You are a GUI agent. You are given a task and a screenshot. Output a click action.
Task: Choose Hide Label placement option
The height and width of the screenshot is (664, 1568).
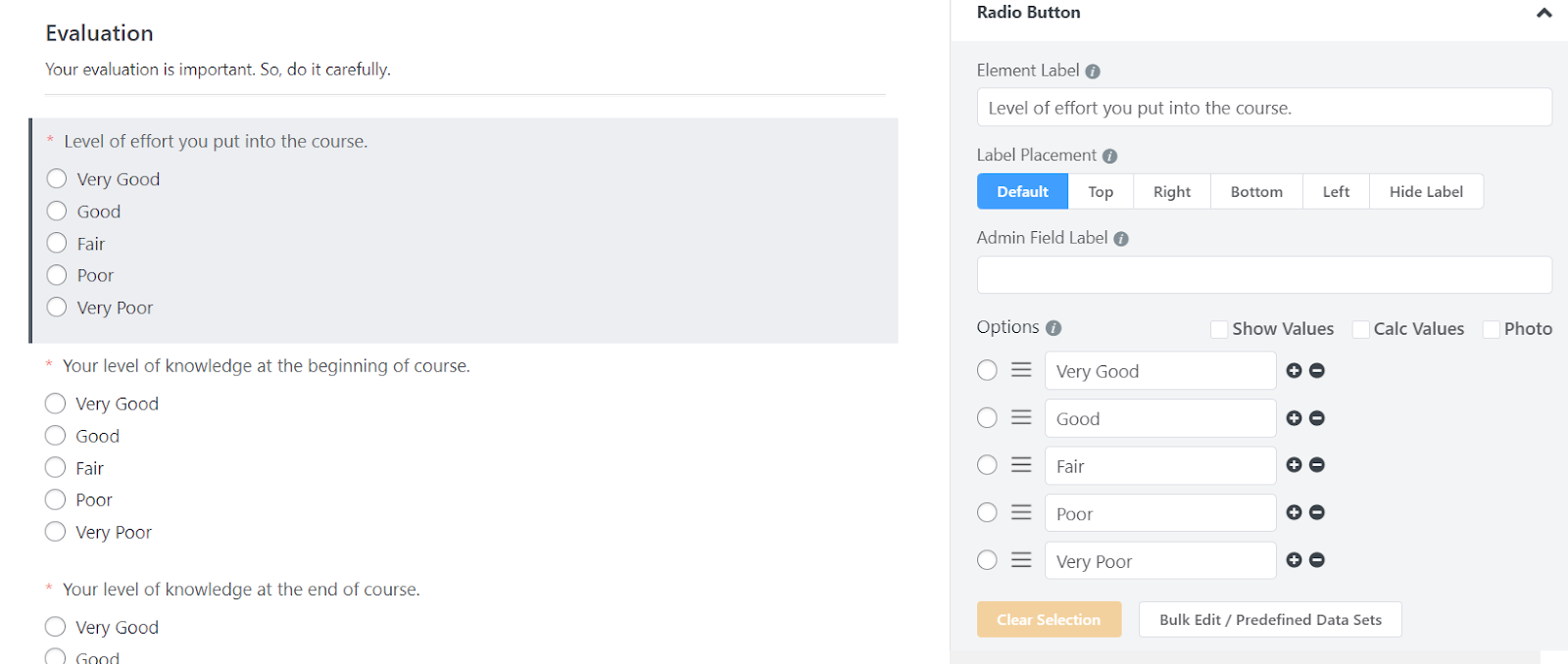click(1426, 192)
